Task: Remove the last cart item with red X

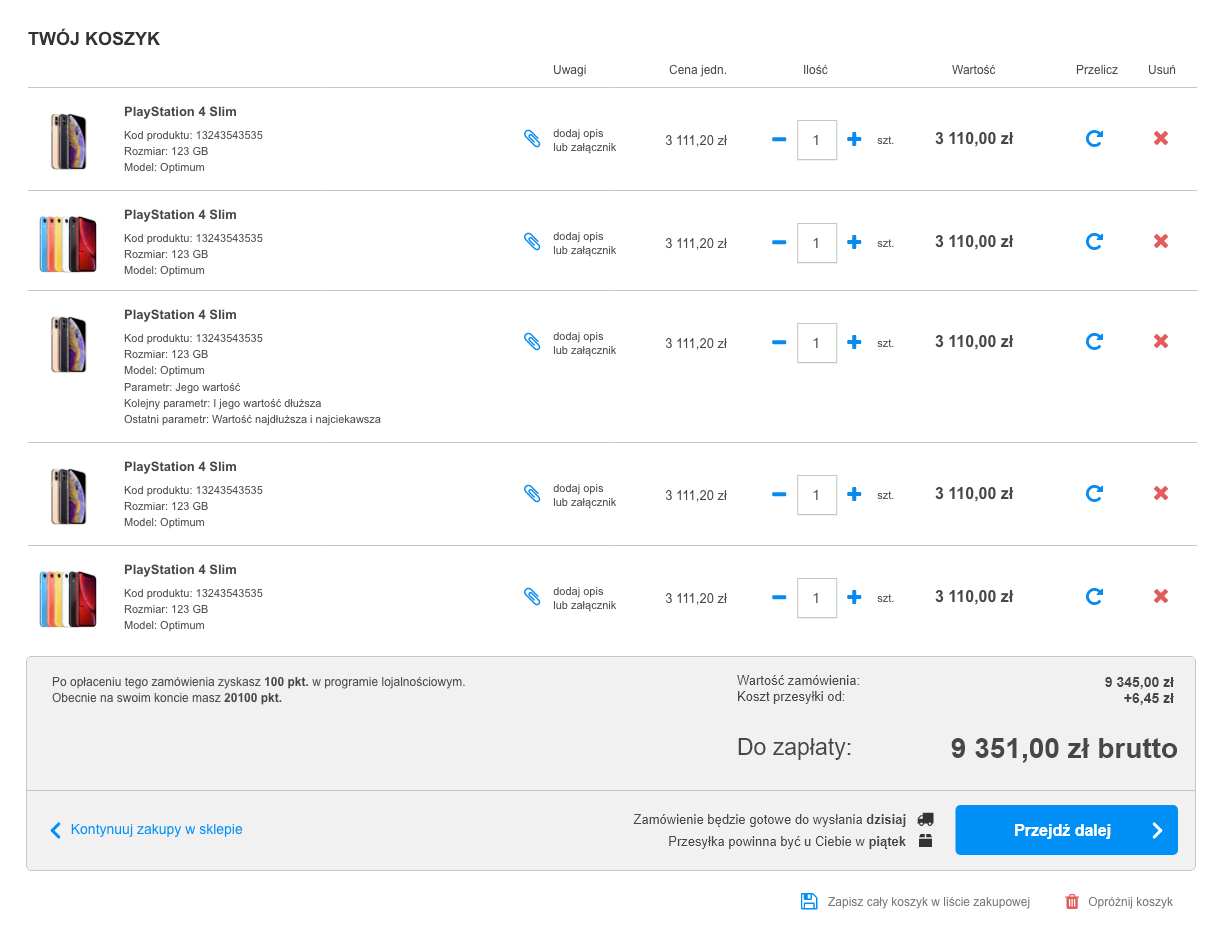Action: (1161, 596)
